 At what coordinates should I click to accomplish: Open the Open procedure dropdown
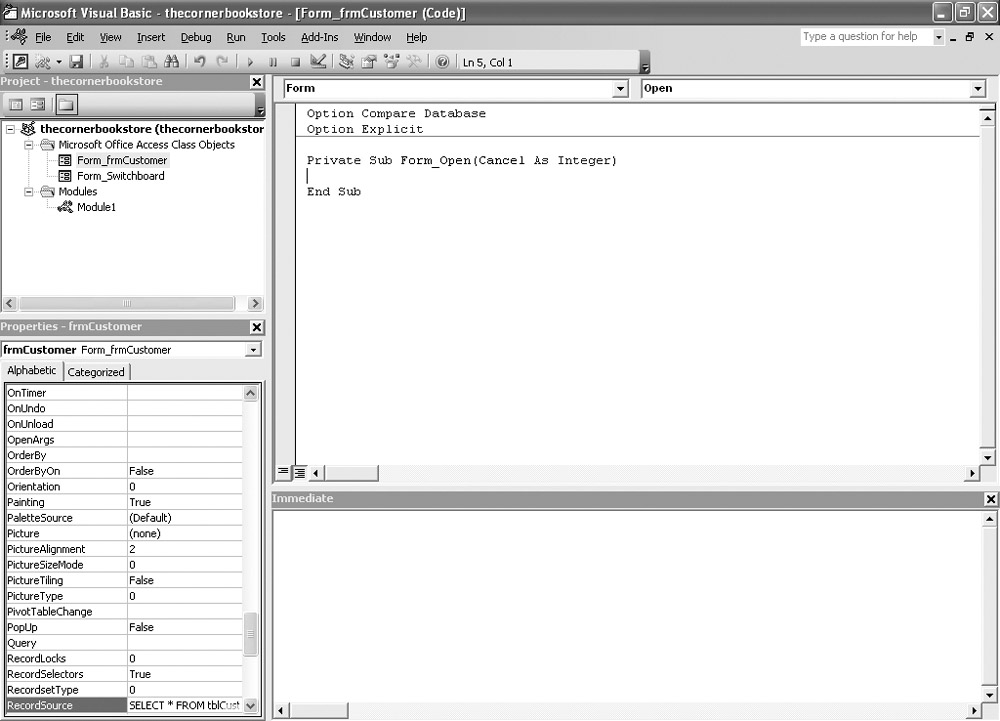[977, 89]
